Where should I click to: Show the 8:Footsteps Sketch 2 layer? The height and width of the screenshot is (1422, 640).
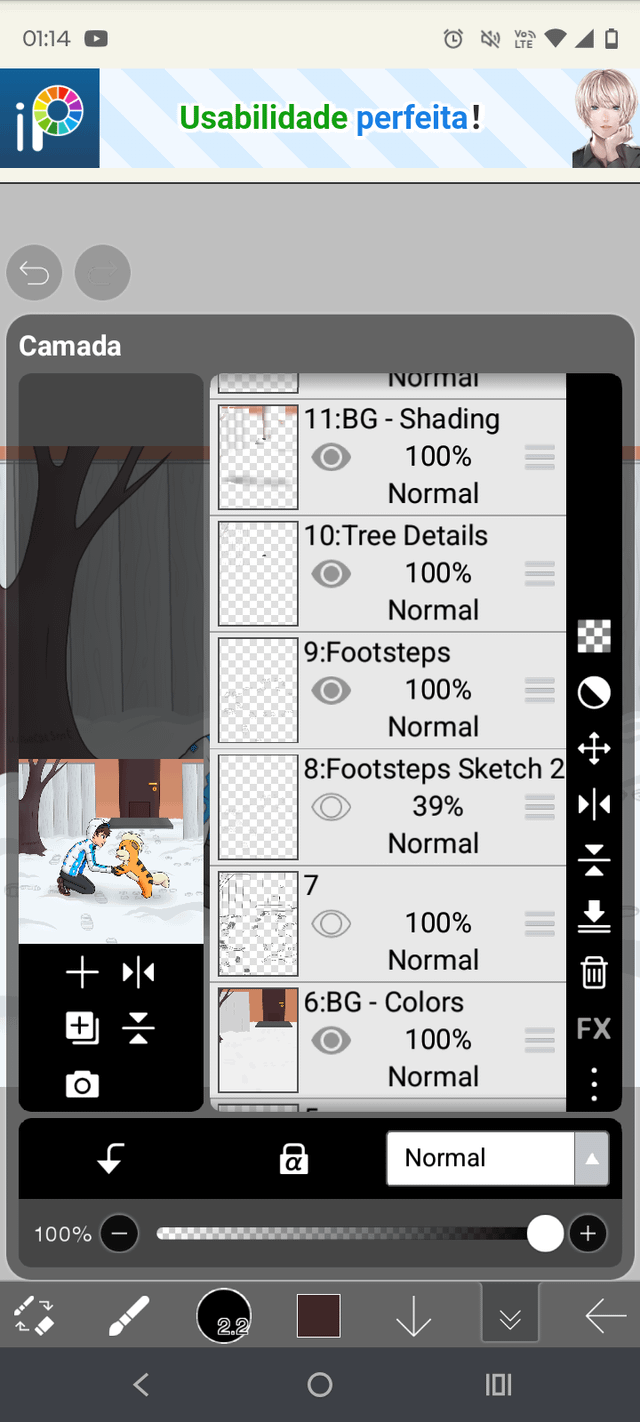pos(331,807)
